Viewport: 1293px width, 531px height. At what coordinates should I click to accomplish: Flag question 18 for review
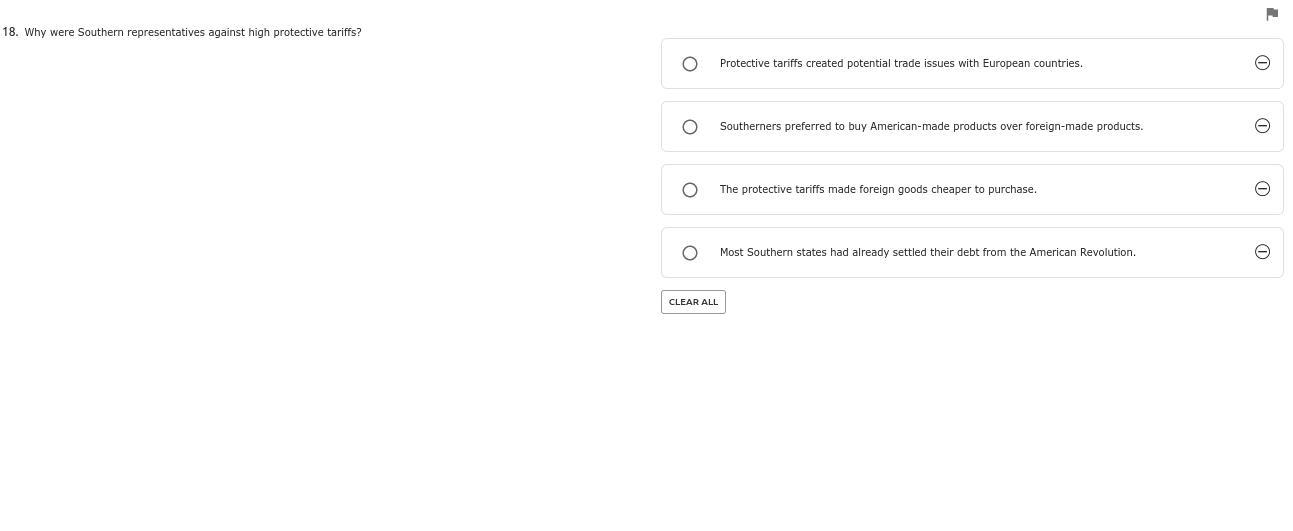(x=1272, y=14)
